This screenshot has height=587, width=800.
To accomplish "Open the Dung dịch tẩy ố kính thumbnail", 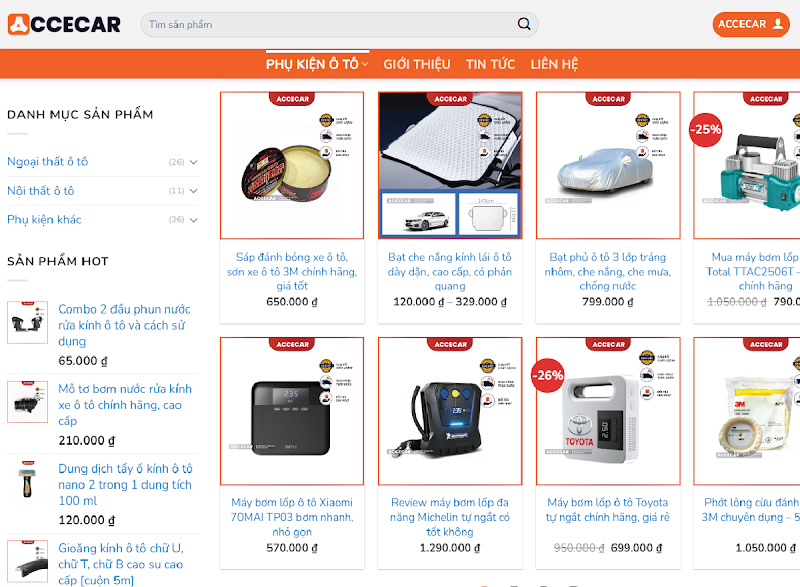I will pos(28,481).
